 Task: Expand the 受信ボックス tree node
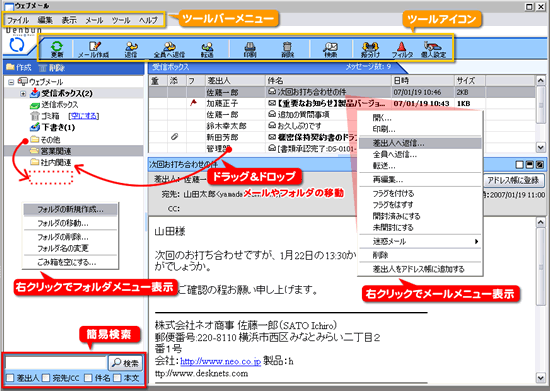pos(23,93)
